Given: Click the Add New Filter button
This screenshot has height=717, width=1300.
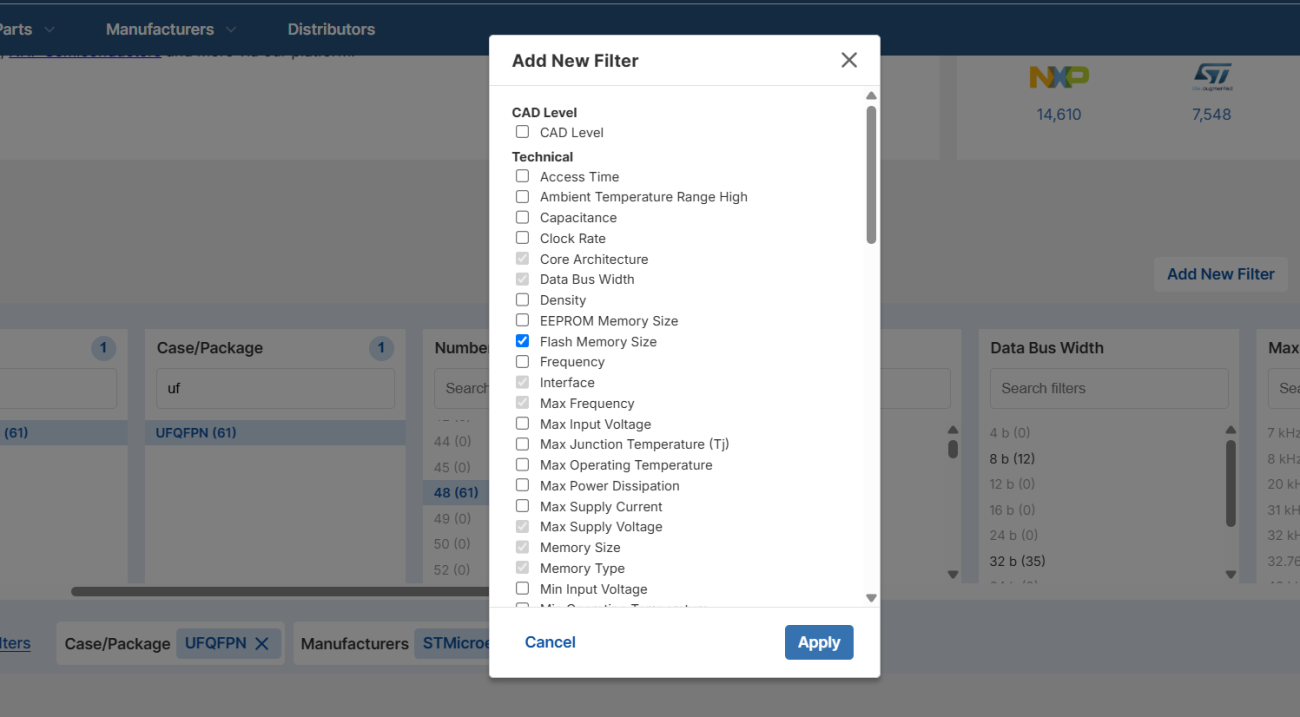Looking at the screenshot, I should pos(1220,274).
